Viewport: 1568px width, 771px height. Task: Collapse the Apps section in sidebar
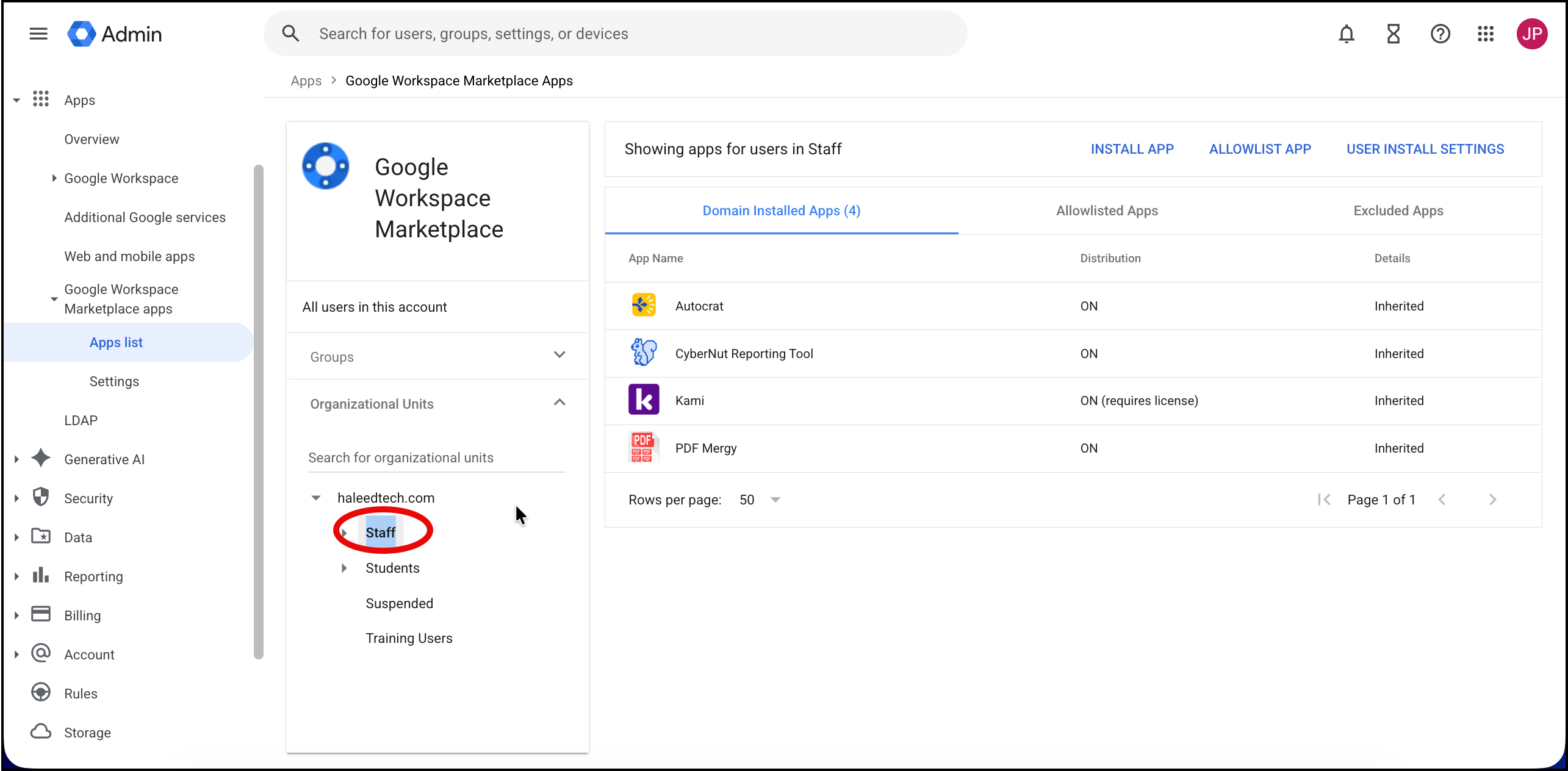pos(16,100)
